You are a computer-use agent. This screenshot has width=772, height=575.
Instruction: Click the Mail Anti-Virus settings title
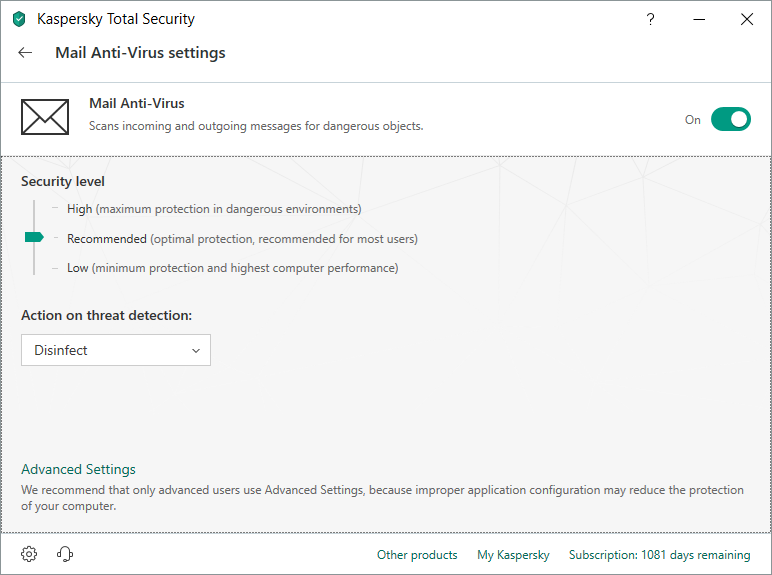pos(140,53)
